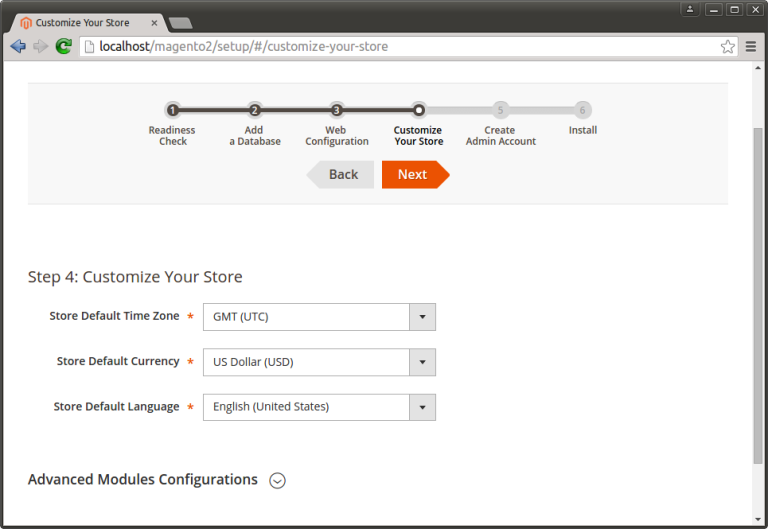Reload the page with refresh icon

pyautogui.click(x=63, y=46)
